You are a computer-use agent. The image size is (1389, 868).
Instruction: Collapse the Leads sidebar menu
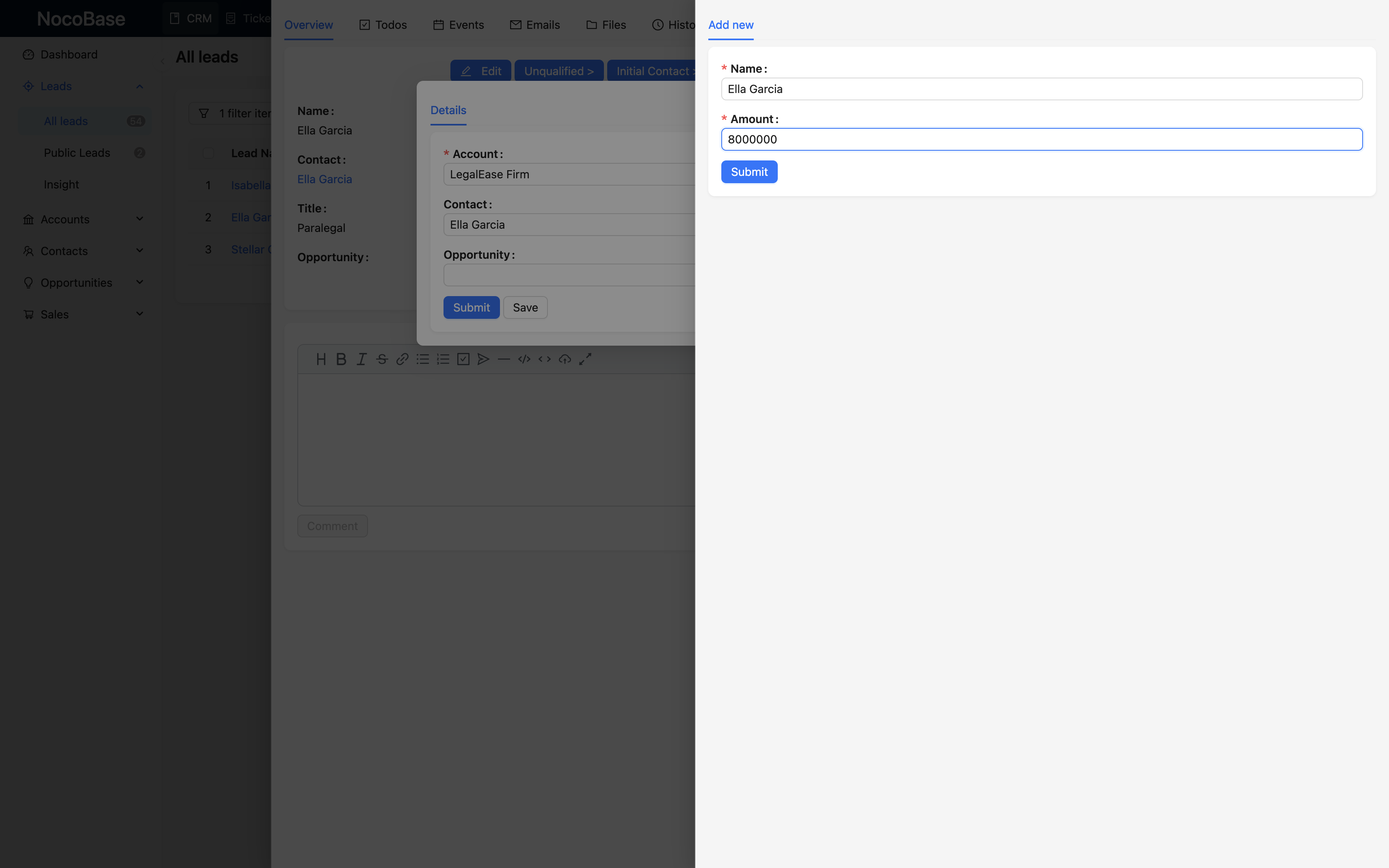(139, 86)
